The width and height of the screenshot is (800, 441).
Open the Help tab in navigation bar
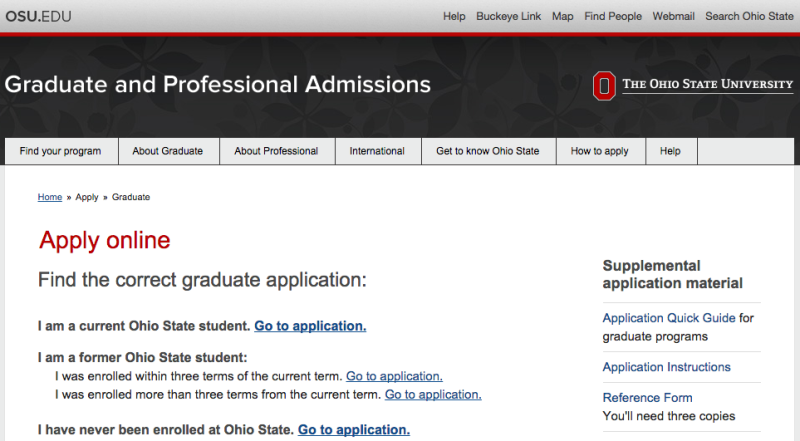[670, 151]
